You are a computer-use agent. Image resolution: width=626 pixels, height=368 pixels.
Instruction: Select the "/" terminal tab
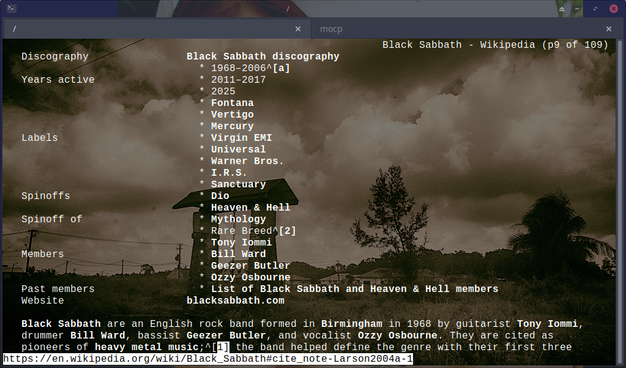tap(156, 29)
